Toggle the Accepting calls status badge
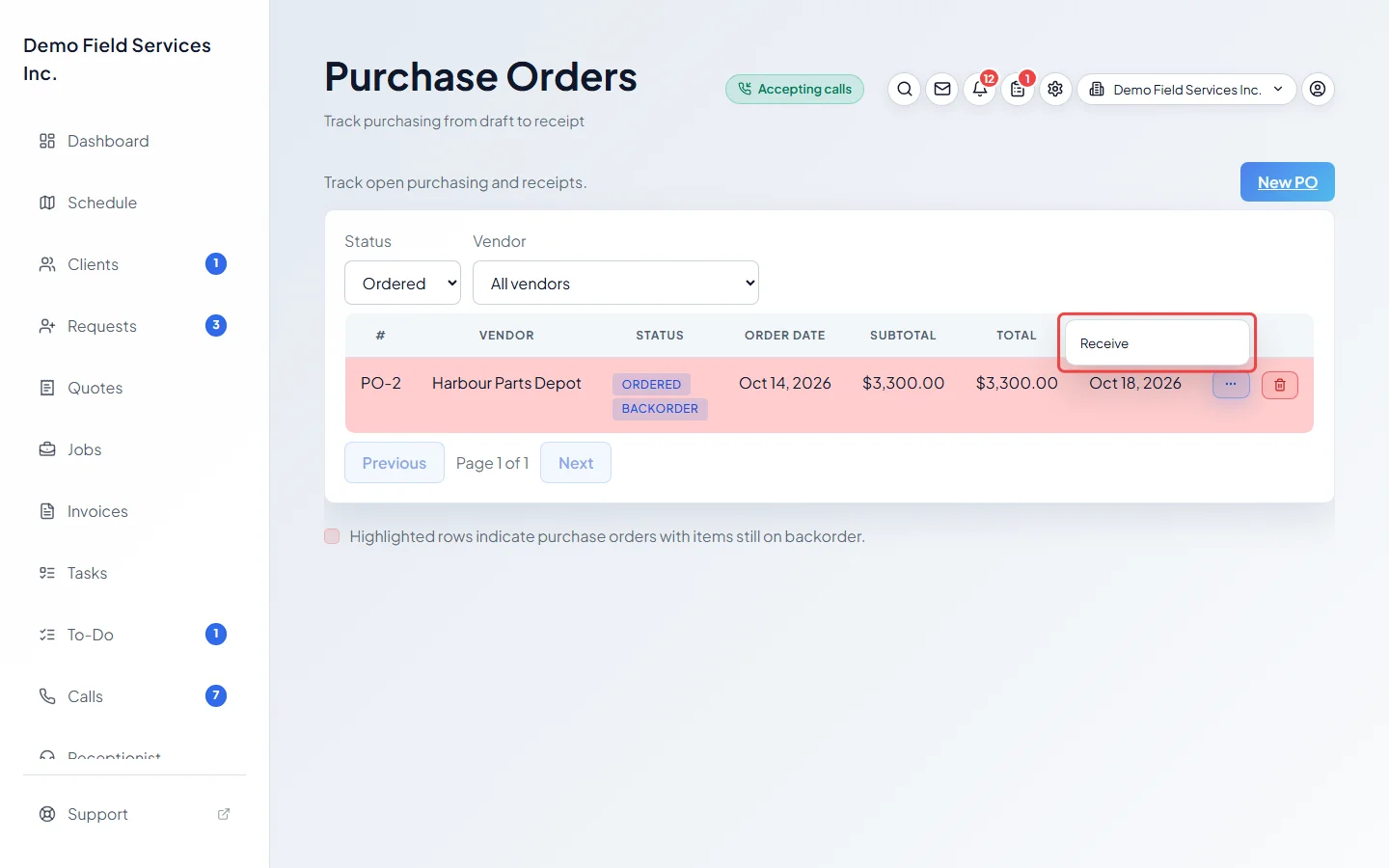1389x868 pixels. 795,89
